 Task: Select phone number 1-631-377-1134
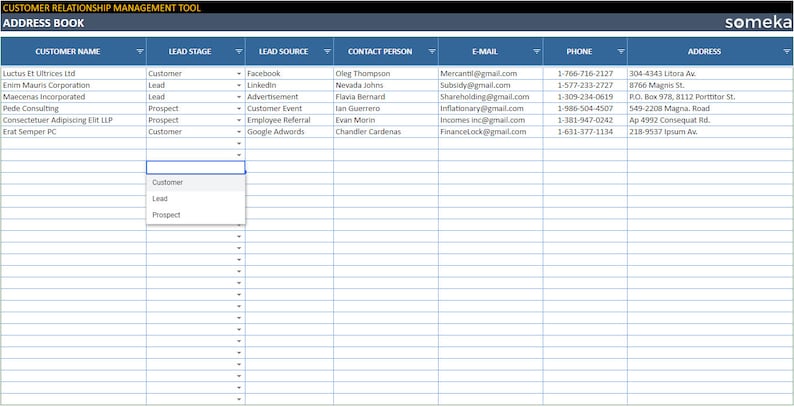(585, 132)
